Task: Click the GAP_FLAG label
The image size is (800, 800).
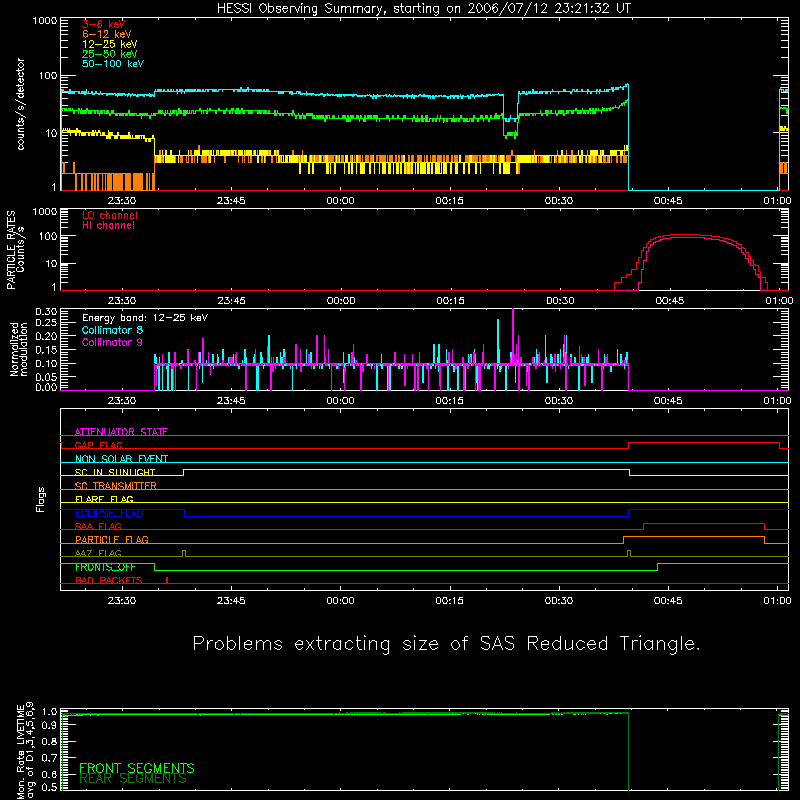Action: coord(98,445)
